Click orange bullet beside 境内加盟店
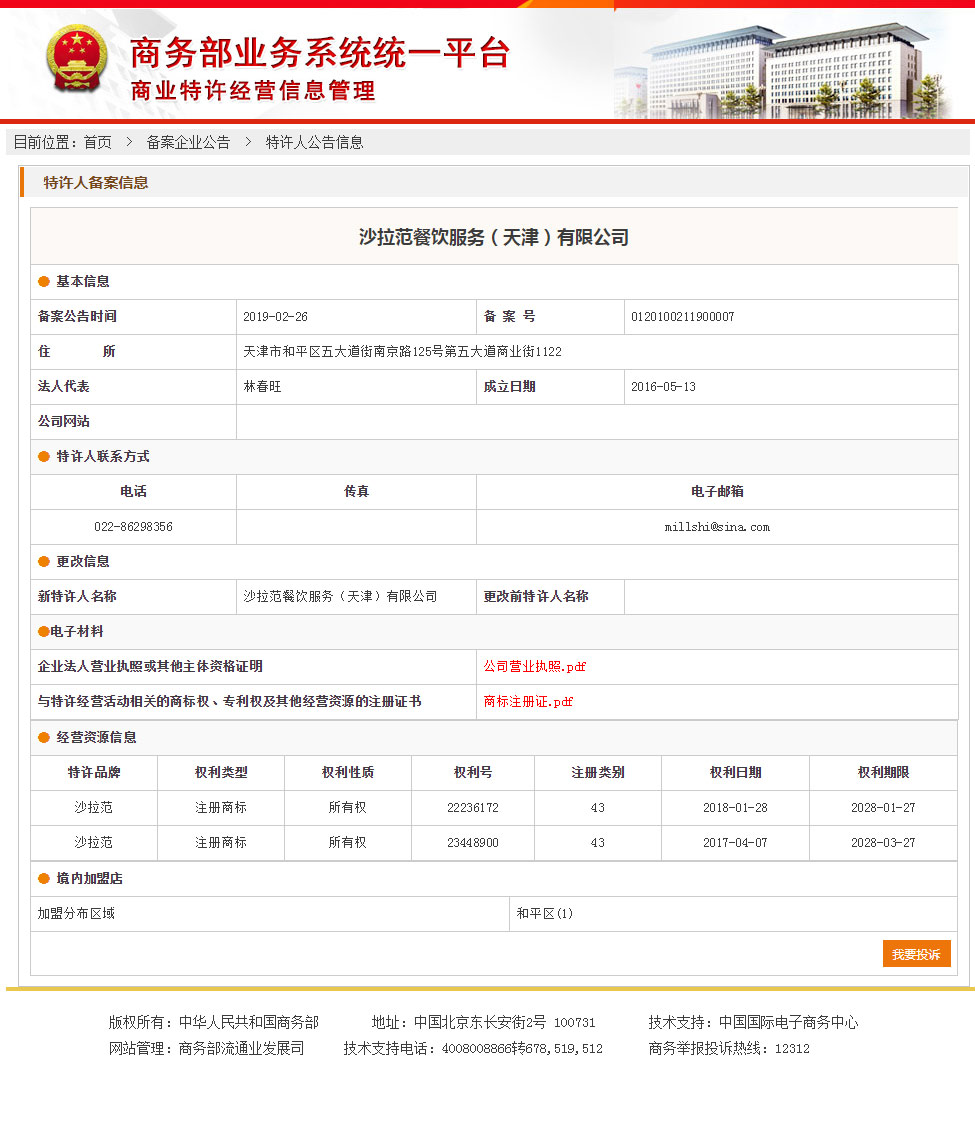The image size is (975, 1131). point(44,879)
